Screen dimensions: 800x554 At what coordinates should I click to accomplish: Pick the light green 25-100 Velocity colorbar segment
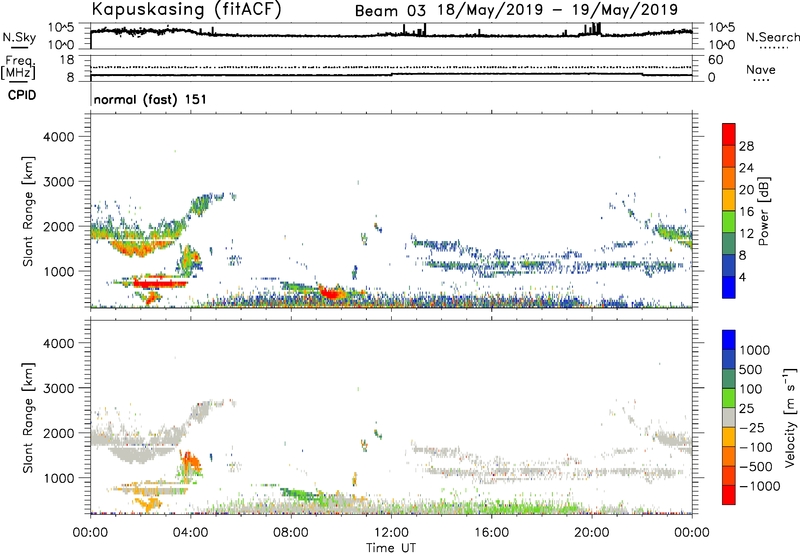729,398
